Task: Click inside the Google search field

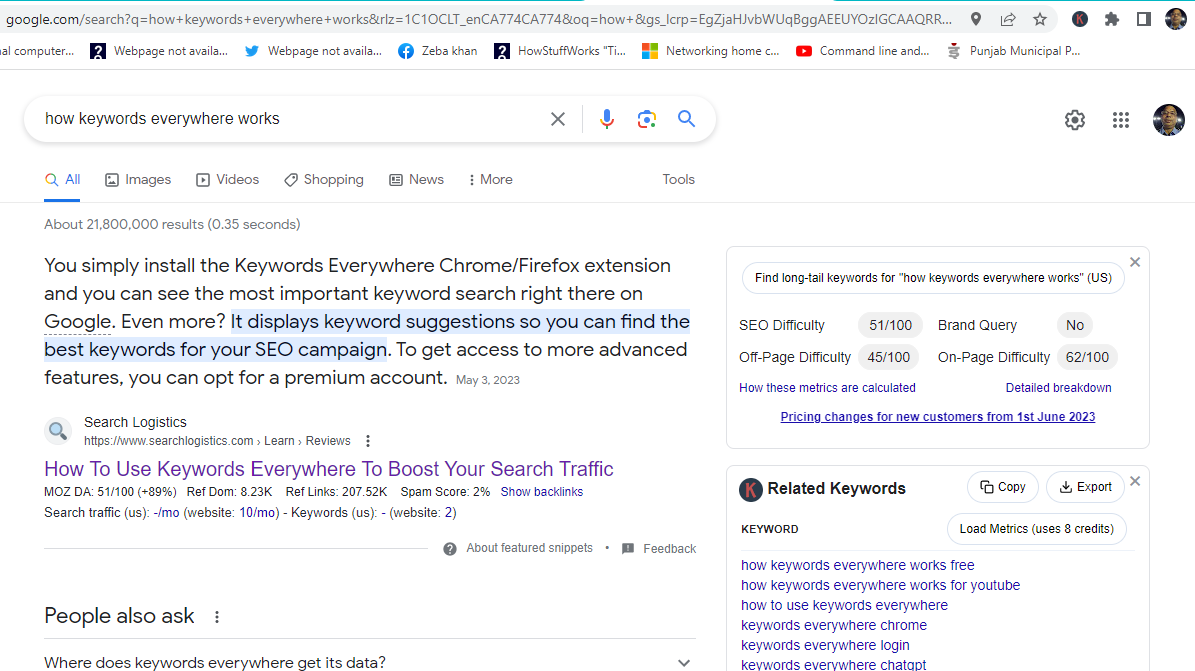Action: coord(290,119)
